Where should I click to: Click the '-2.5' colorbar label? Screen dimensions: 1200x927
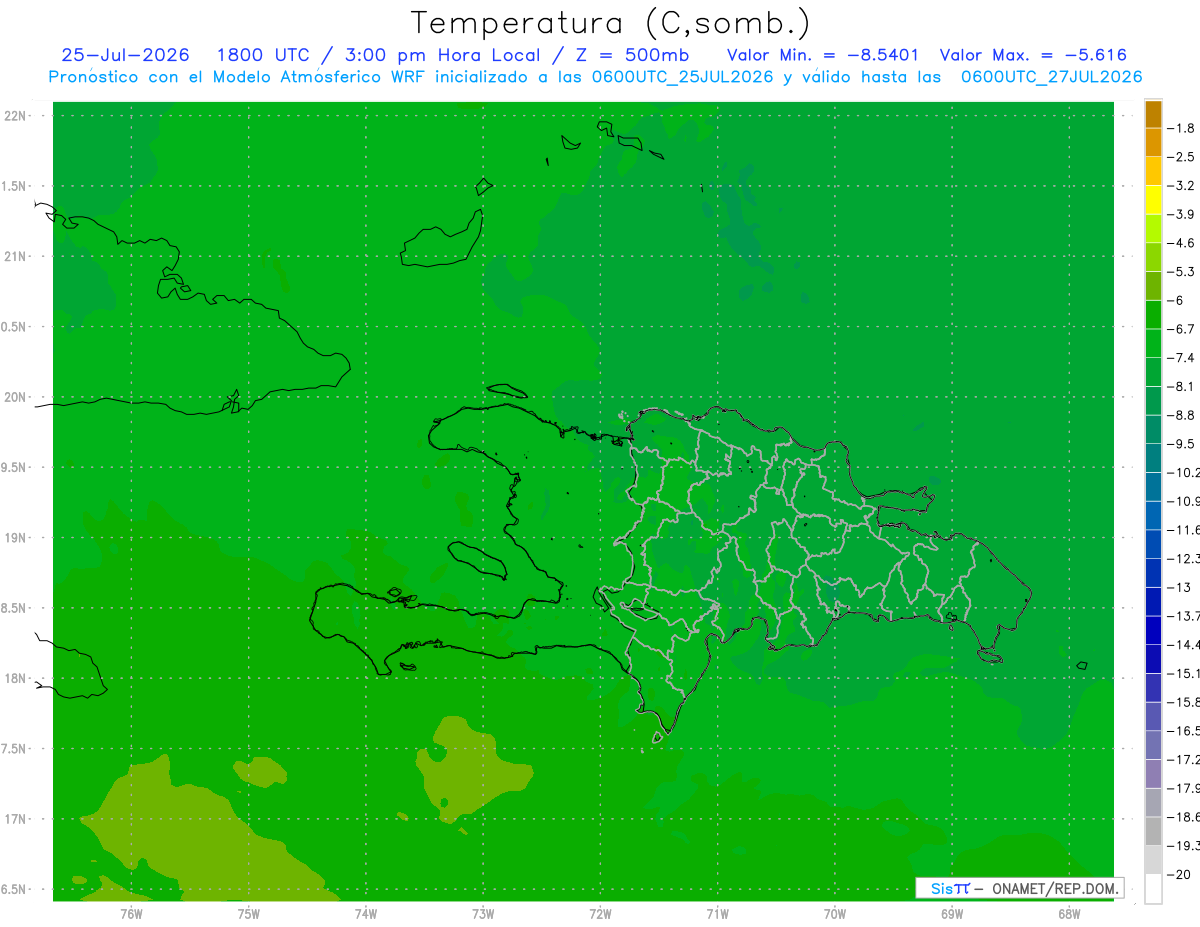tap(1180, 157)
